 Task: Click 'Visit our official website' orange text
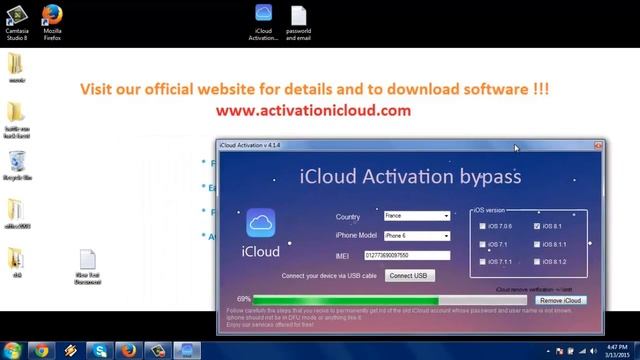pyautogui.click(x=314, y=89)
